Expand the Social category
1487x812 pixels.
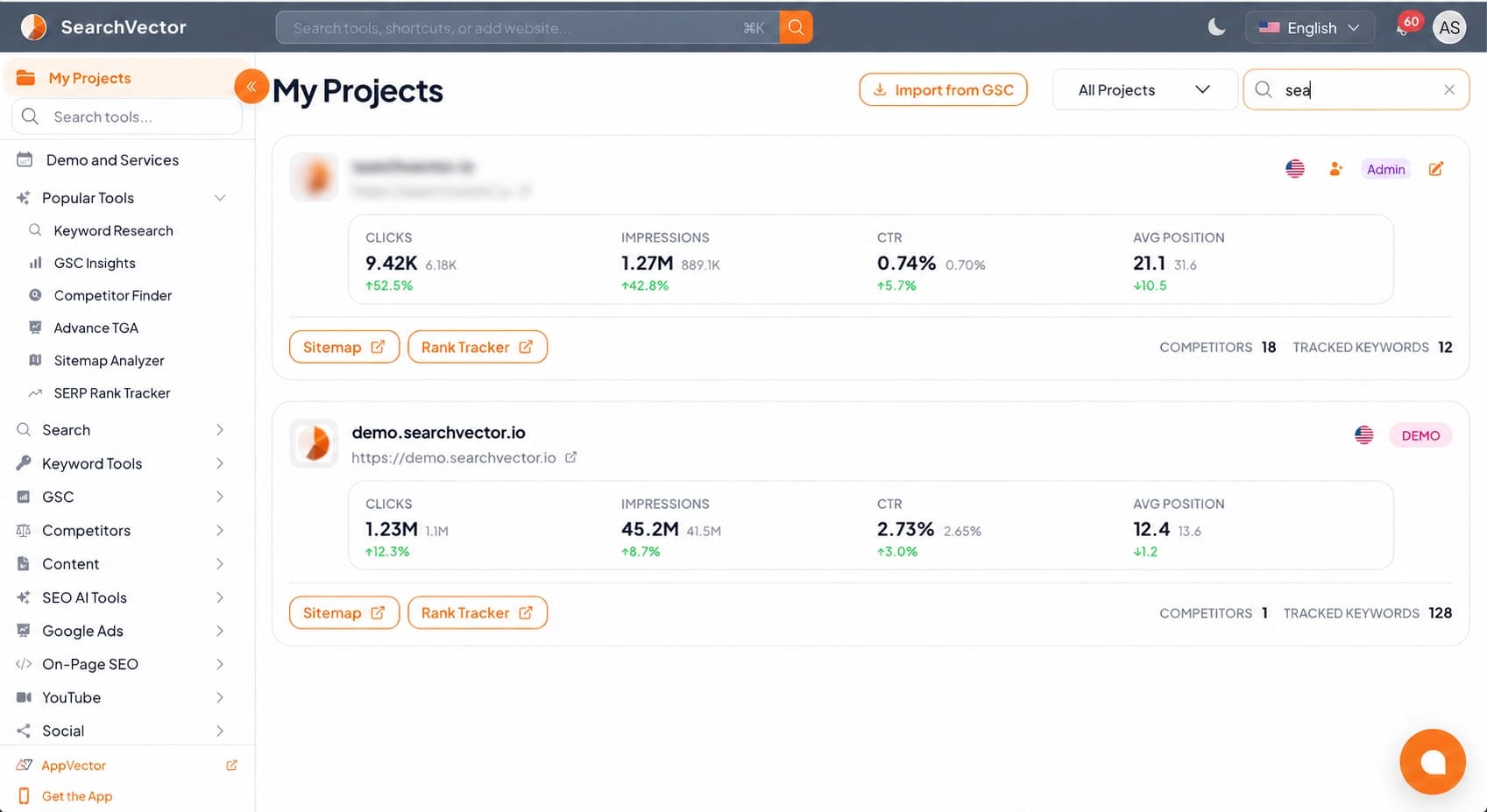pyautogui.click(x=121, y=731)
